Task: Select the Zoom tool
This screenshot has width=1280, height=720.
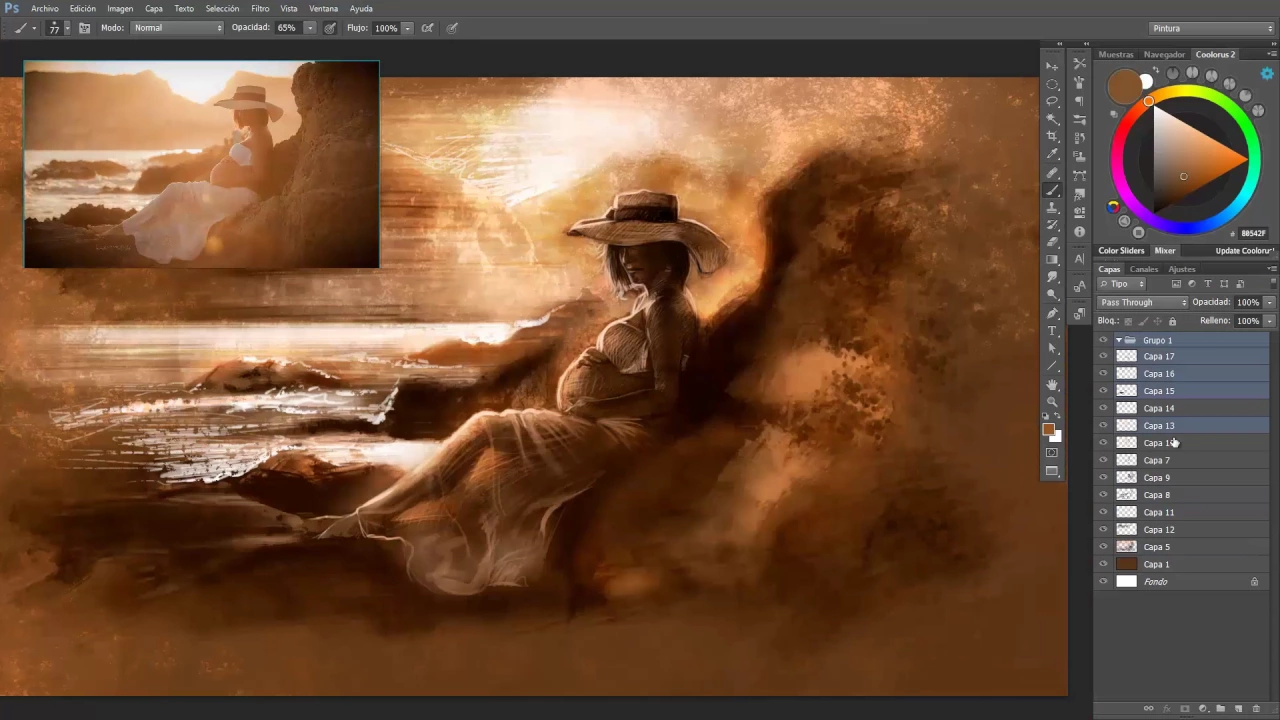Action: (1052, 401)
